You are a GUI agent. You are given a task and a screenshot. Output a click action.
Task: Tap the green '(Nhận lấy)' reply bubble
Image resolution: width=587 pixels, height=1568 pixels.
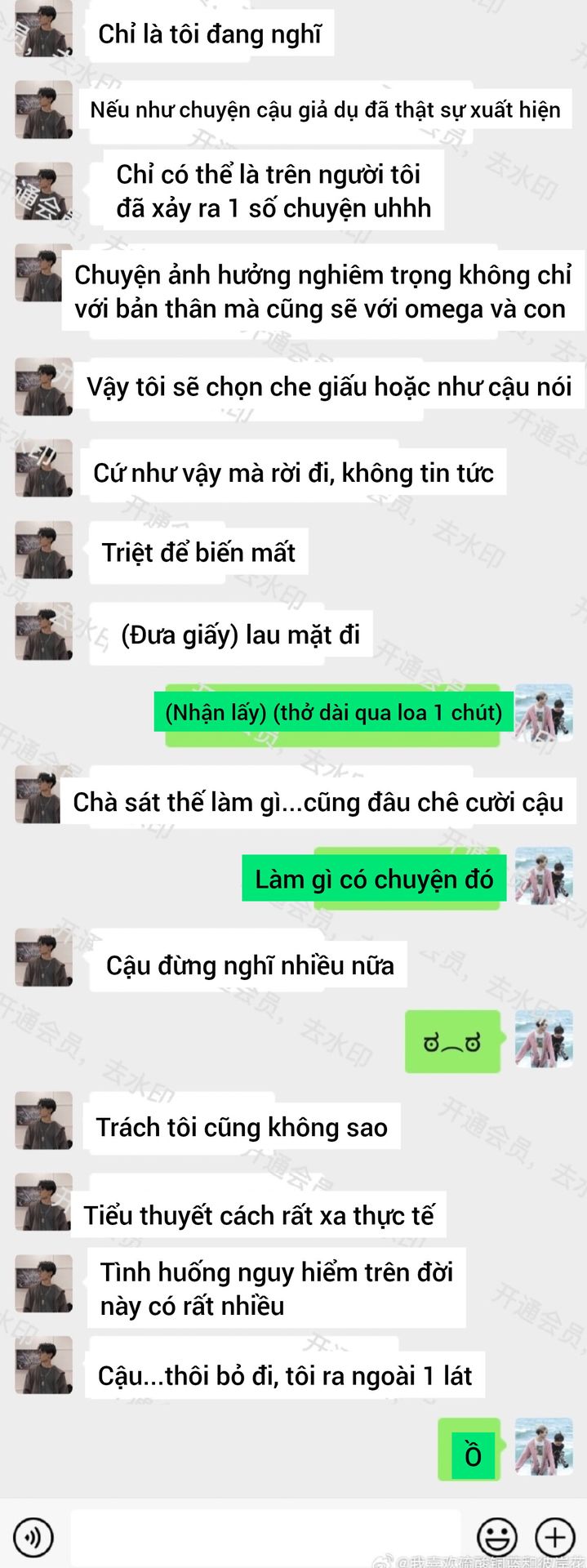[332, 713]
